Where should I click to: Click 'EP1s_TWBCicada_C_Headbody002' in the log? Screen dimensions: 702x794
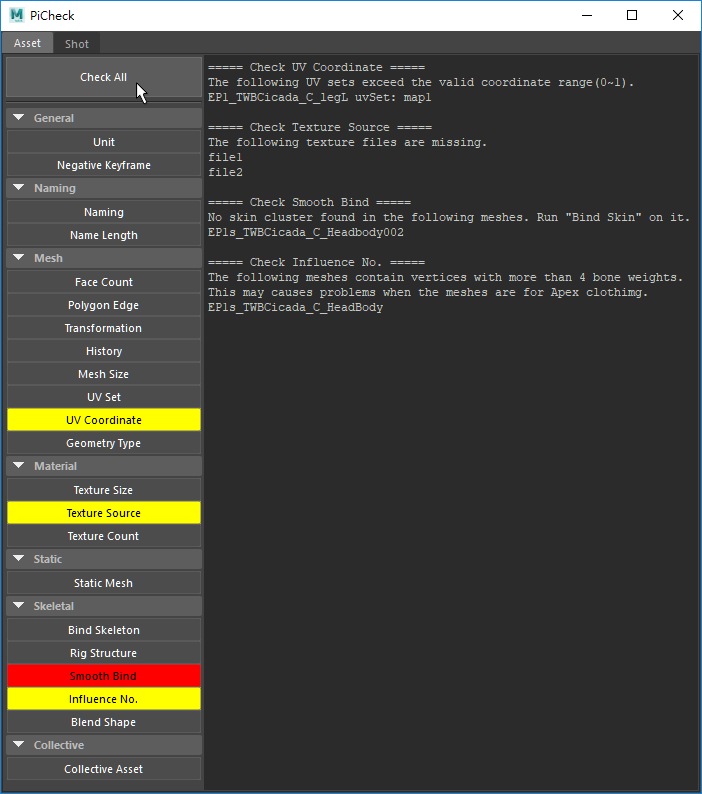click(305, 232)
